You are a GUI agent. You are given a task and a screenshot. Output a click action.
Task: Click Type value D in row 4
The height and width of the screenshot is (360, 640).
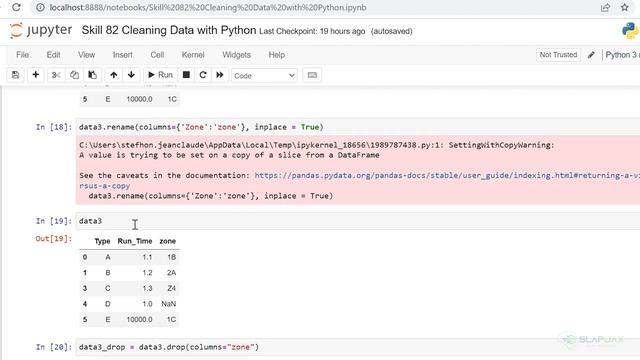tap(108, 304)
